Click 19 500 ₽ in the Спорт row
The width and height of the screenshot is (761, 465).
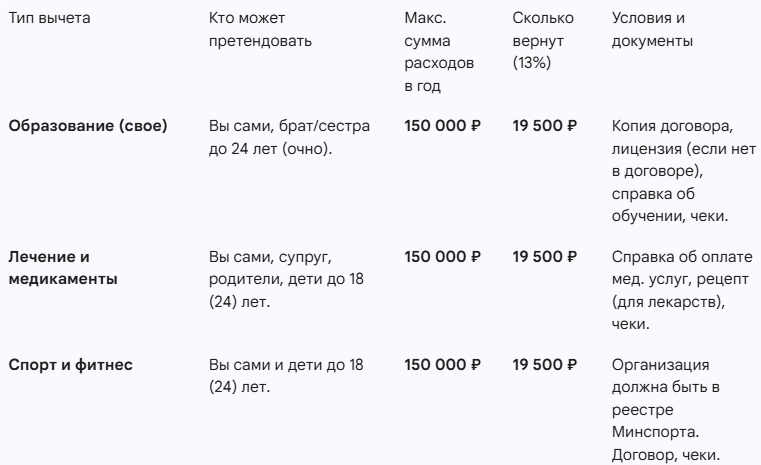click(x=545, y=365)
